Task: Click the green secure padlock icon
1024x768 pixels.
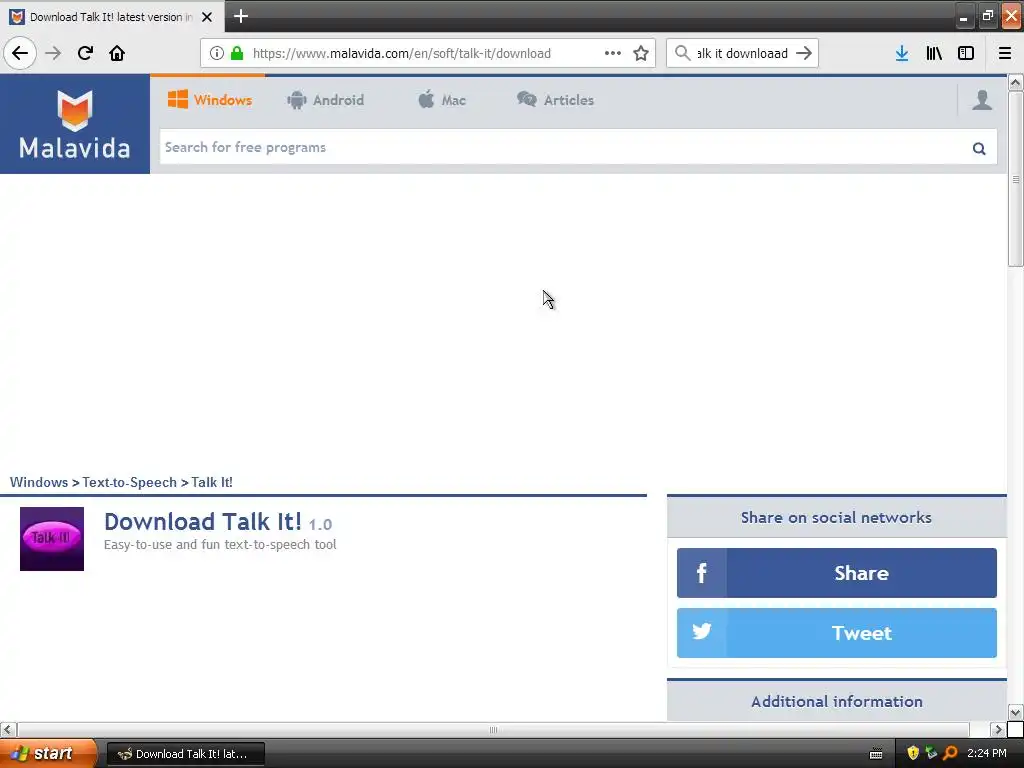Action: click(x=237, y=53)
